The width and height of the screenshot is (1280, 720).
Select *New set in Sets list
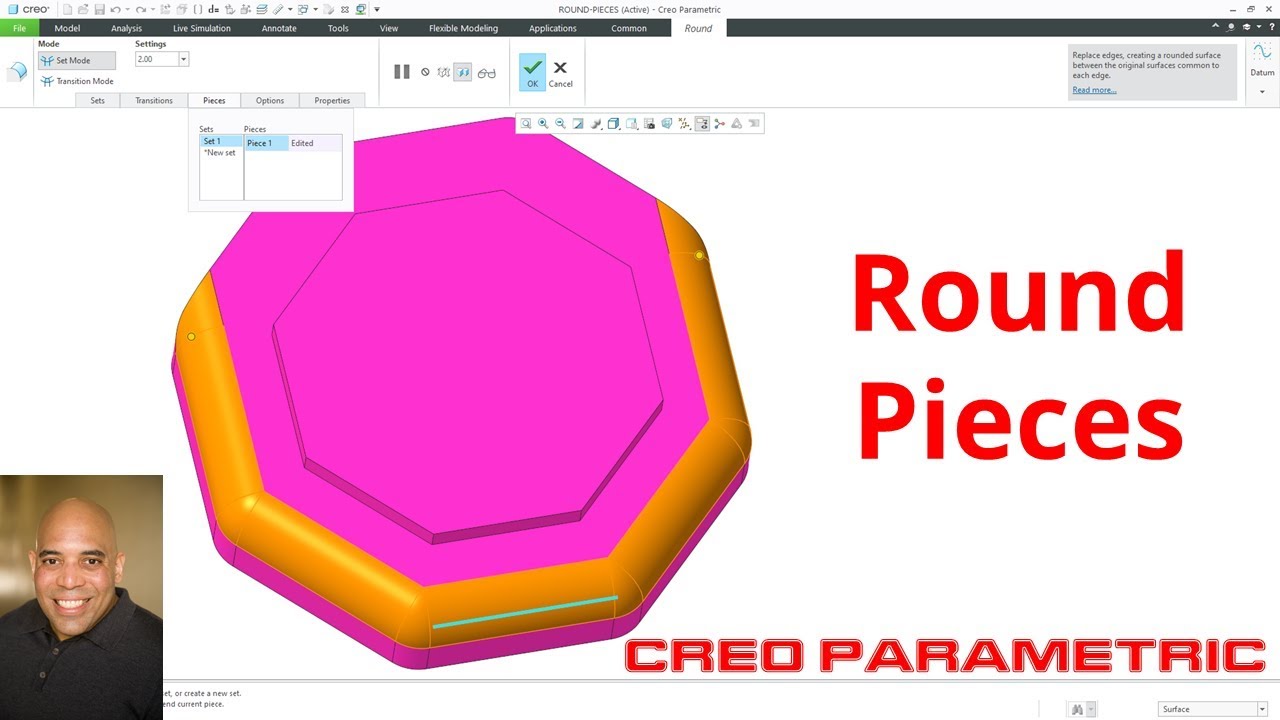coord(221,153)
